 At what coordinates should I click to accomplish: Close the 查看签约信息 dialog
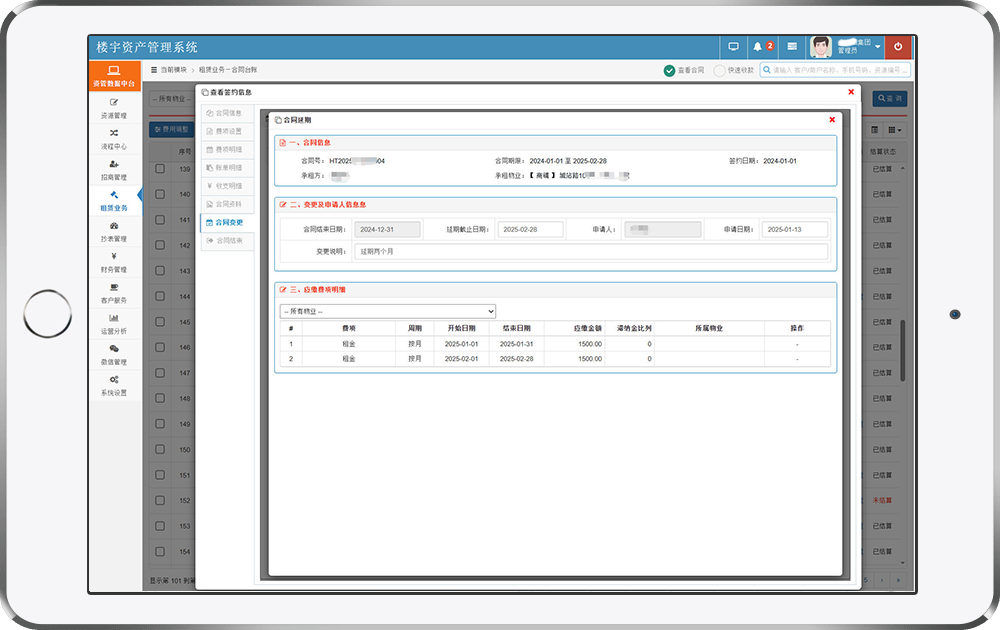851,92
